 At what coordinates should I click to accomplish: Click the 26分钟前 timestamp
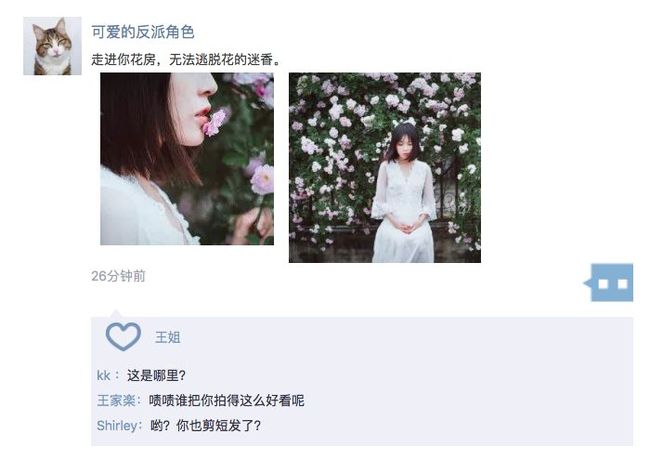pyautogui.click(x=118, y=276)
